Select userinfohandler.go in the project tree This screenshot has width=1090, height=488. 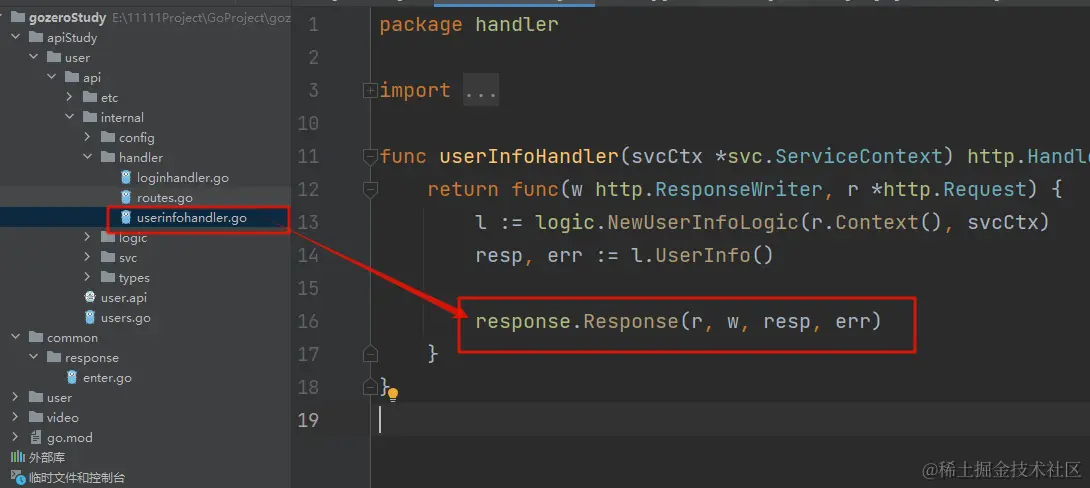[192, 218]
